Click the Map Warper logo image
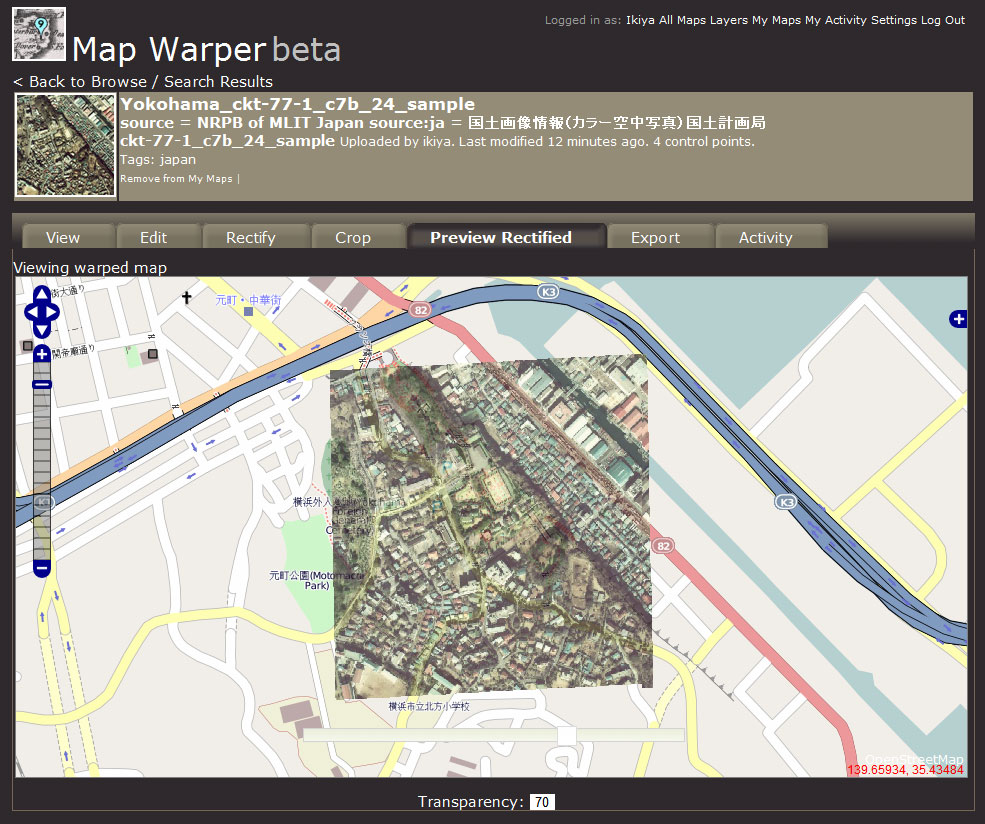Viewport: 985px width, 824px height. [x=39, y=34]
